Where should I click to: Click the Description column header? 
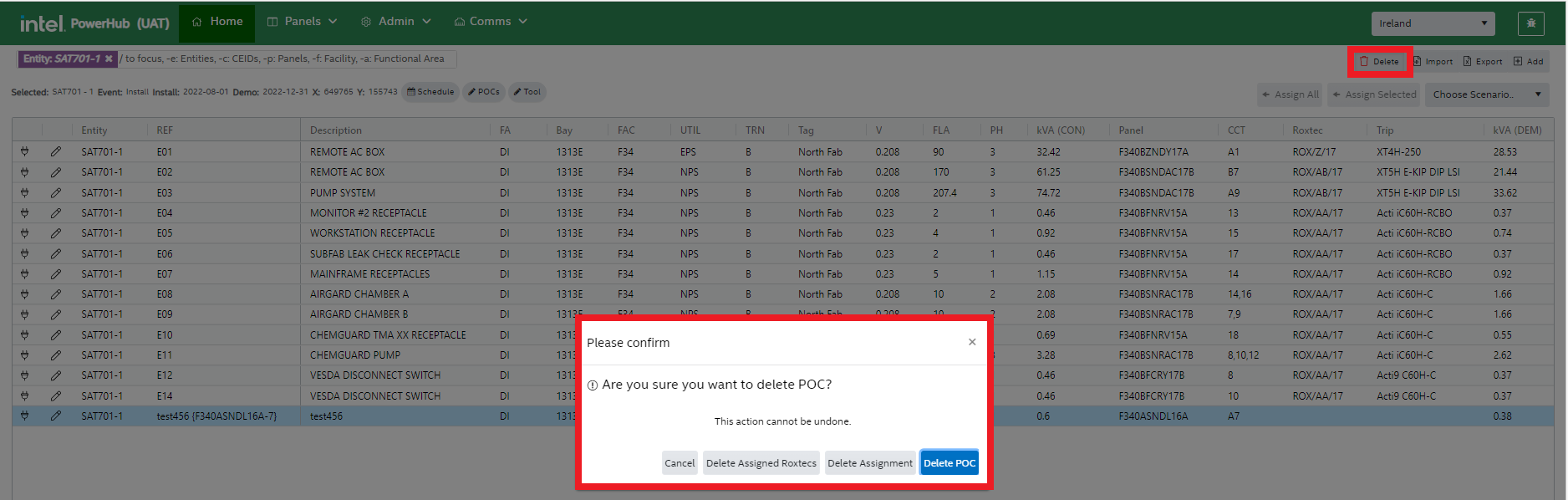[336, 130]
